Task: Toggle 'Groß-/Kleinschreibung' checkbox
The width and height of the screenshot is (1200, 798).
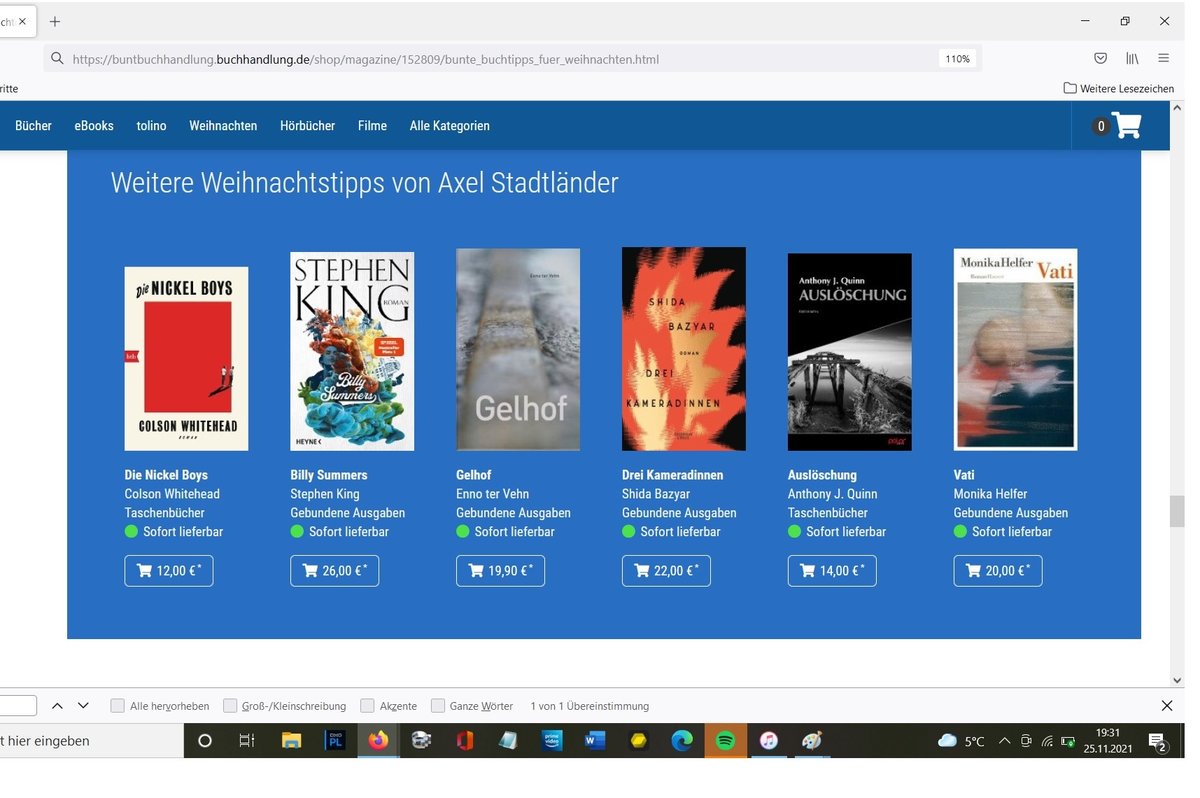Action: tap(230, 705)
